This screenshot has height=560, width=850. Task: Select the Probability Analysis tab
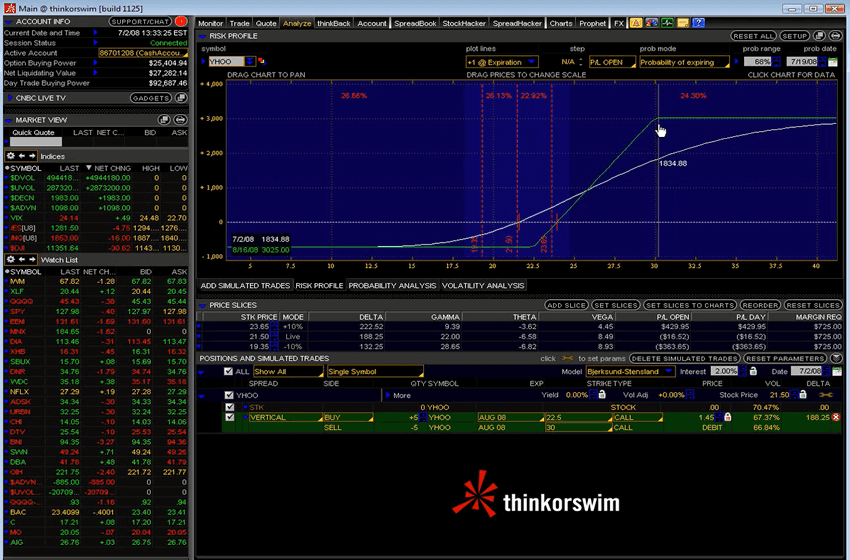[392, 286]
